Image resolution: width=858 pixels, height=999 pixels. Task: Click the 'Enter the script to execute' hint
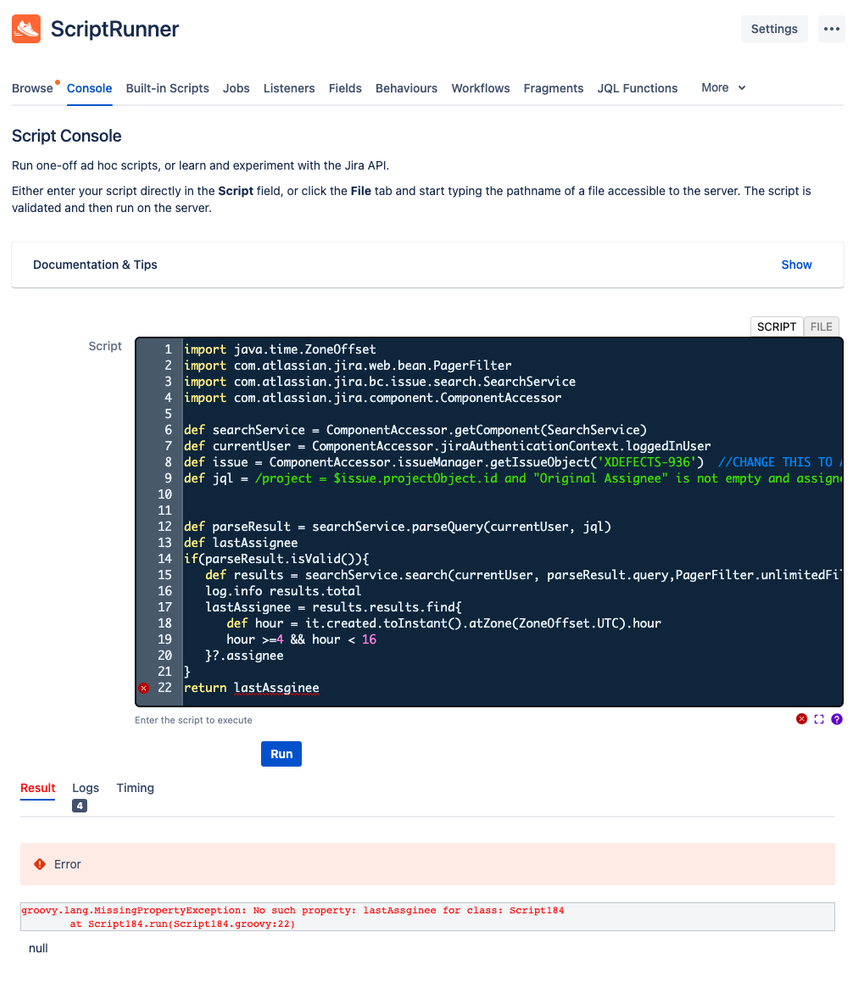click(193, 720)
